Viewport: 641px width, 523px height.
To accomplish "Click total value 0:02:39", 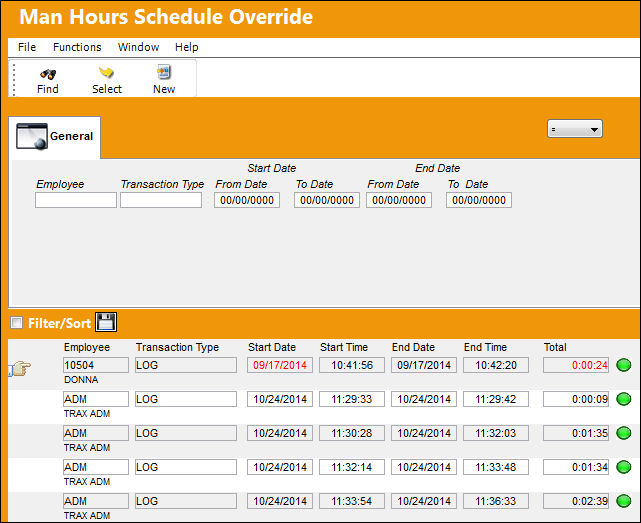I will (576, 501).
